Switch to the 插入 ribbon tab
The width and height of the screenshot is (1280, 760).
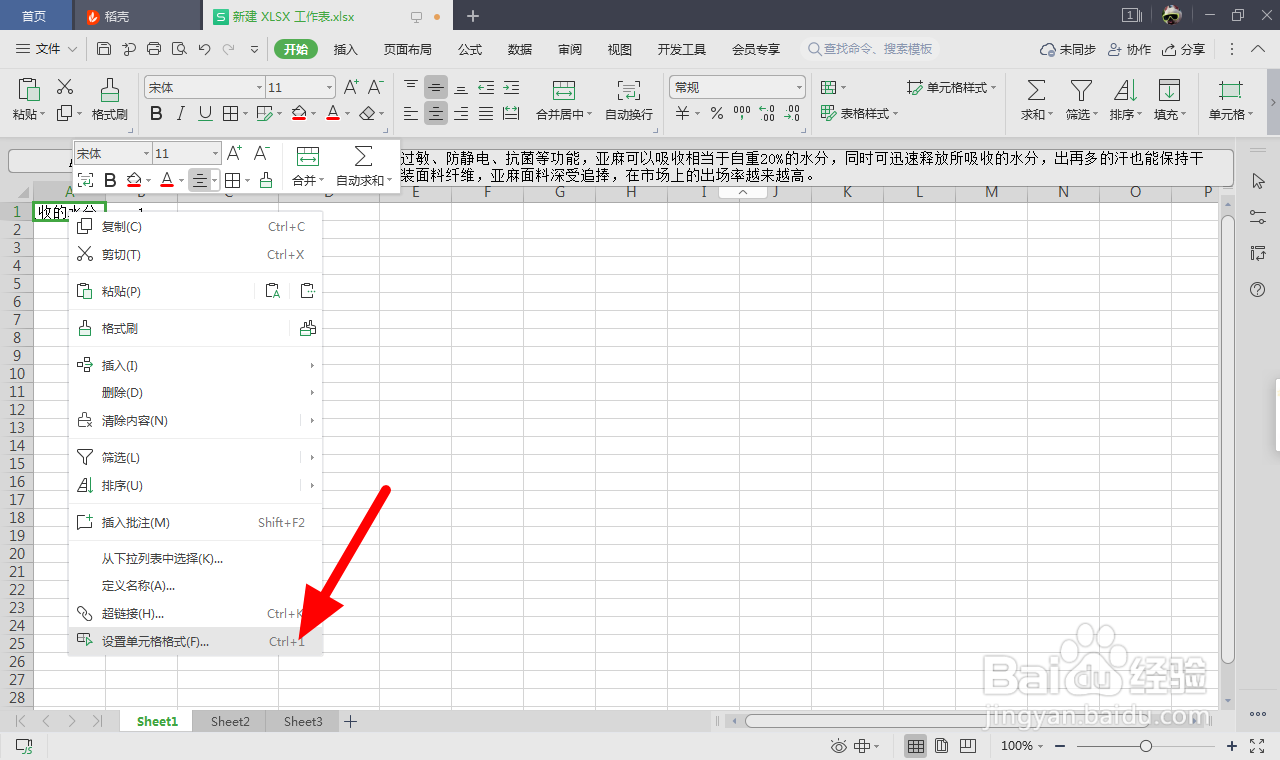pos(345,48)
